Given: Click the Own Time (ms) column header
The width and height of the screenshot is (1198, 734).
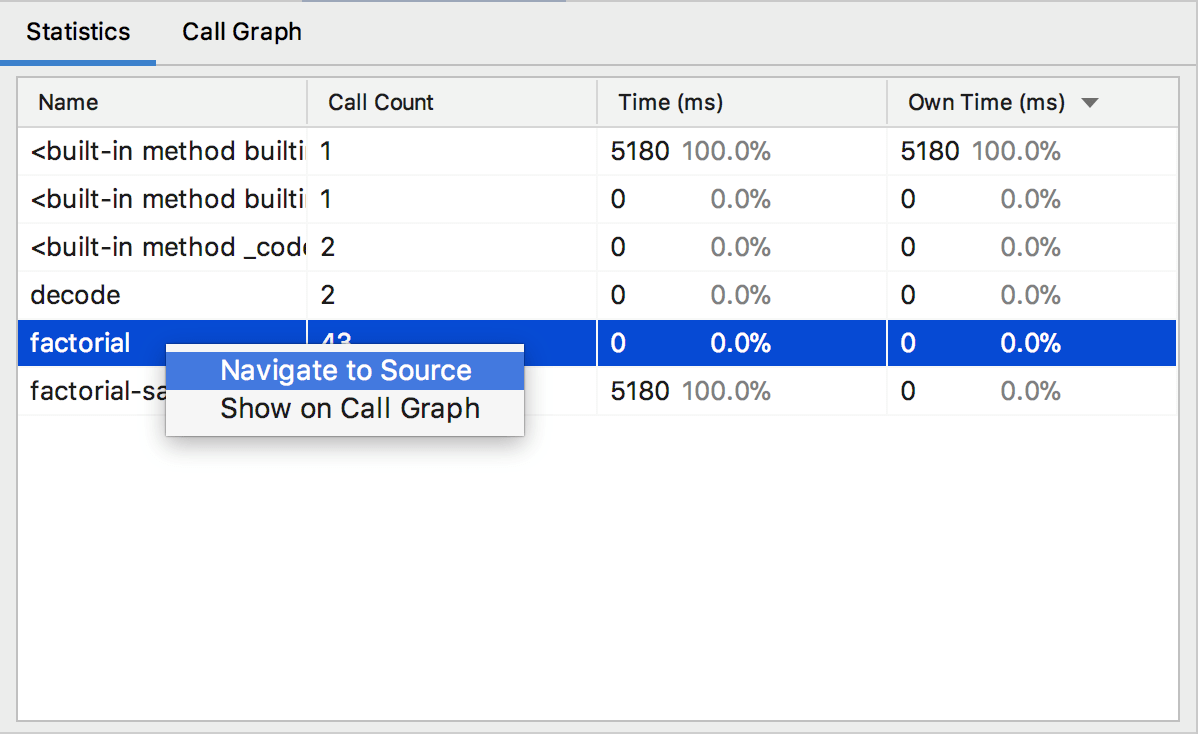Looking at the screenshot, I should 986,102.
